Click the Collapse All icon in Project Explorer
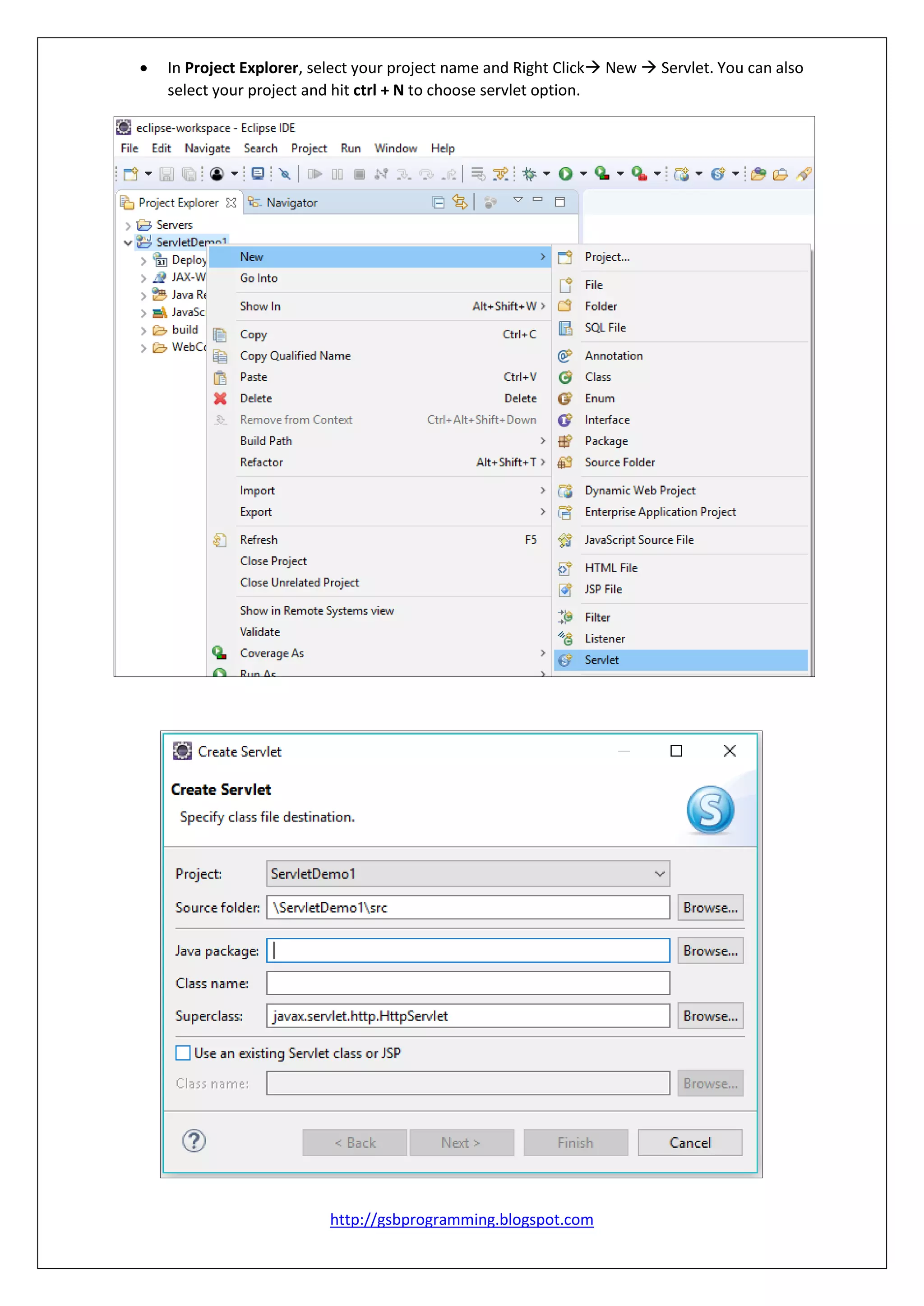The width and height of the screenshot is (924, 1306). click(438, 203)
